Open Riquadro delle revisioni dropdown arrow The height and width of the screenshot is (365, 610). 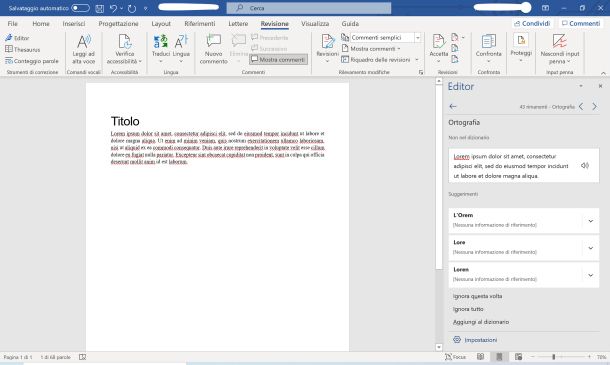tap(417, 60)
